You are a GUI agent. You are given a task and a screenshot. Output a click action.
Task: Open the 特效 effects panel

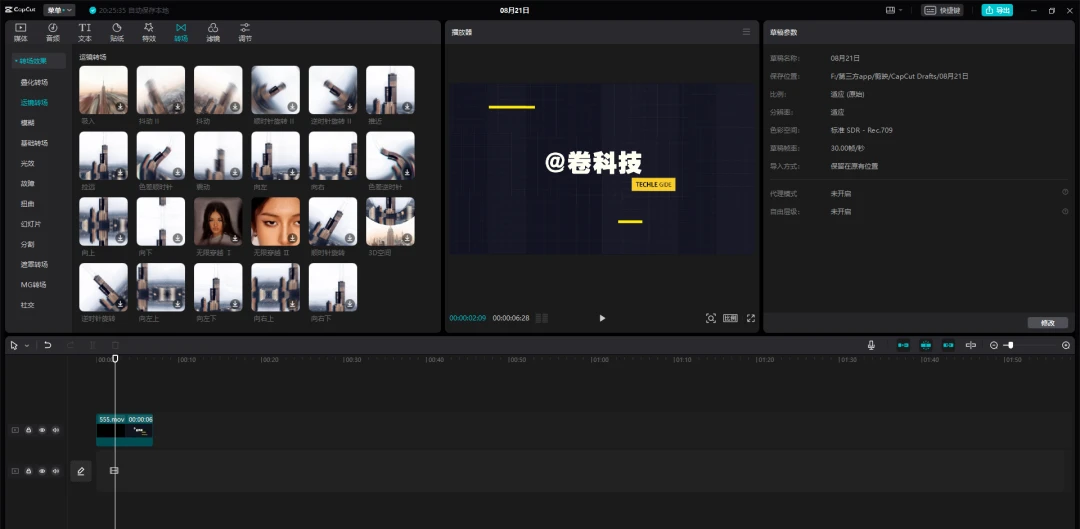click(x=149, y=32)
